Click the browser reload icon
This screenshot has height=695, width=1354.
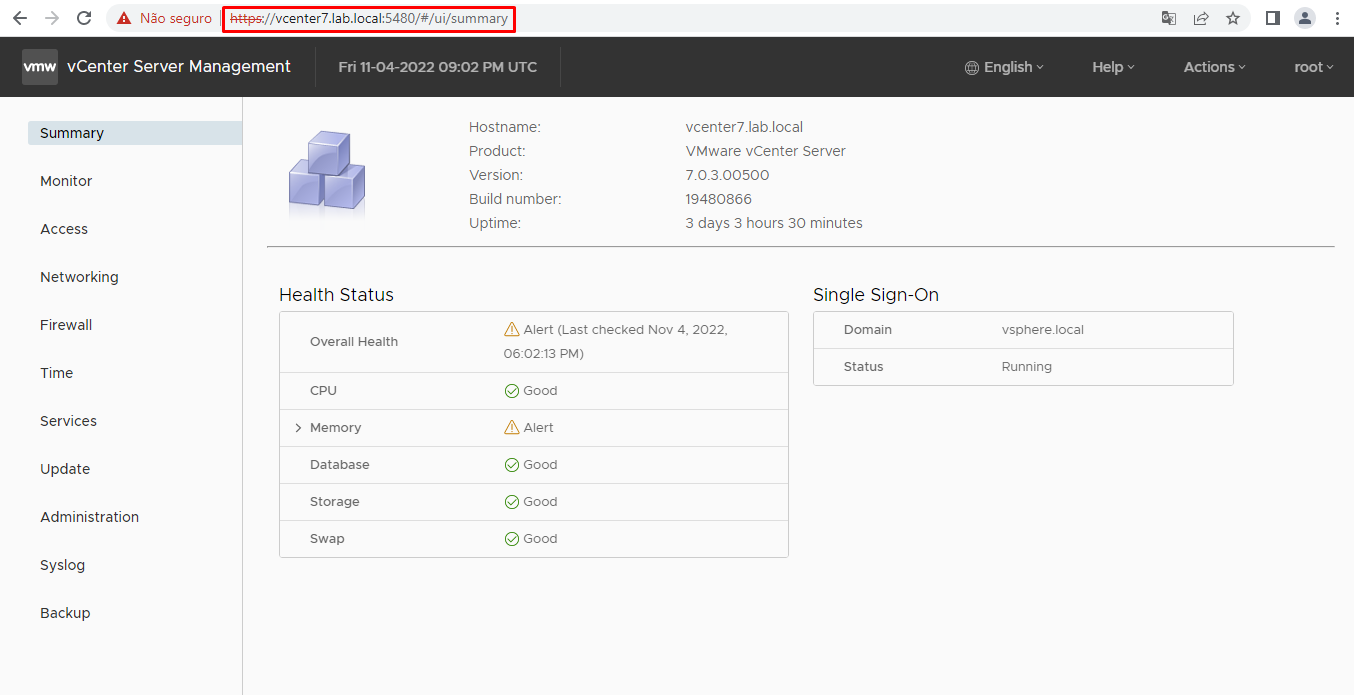click(x=84, y=18)
